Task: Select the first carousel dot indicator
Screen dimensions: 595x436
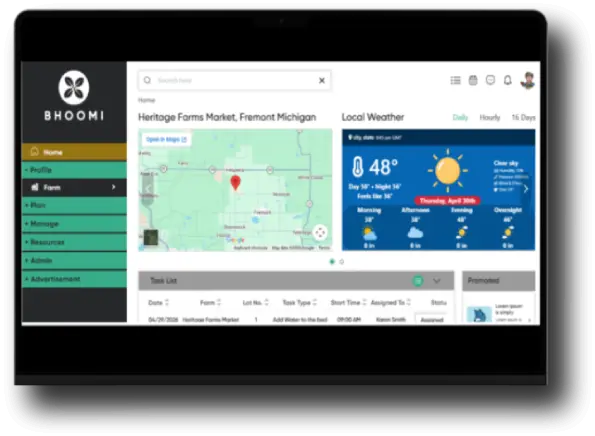Action: [x=332, y=262]
